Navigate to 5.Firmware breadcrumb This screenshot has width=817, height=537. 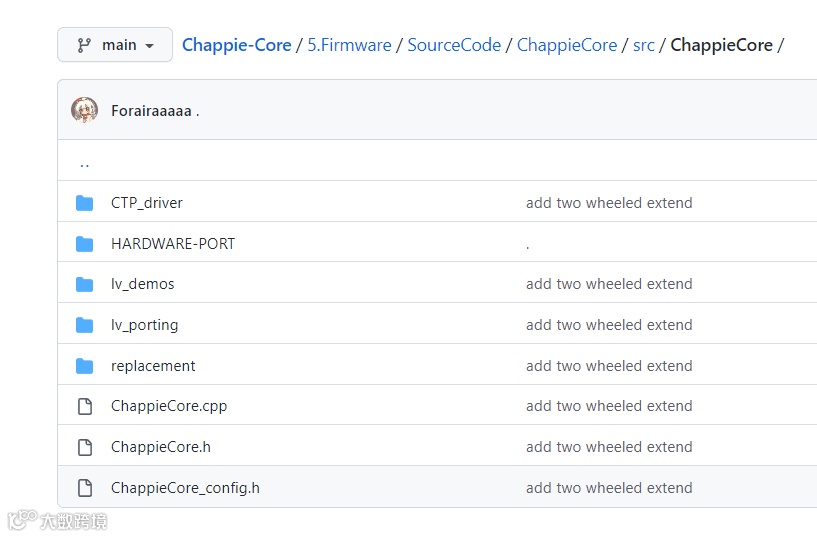[x=349, y=45]
